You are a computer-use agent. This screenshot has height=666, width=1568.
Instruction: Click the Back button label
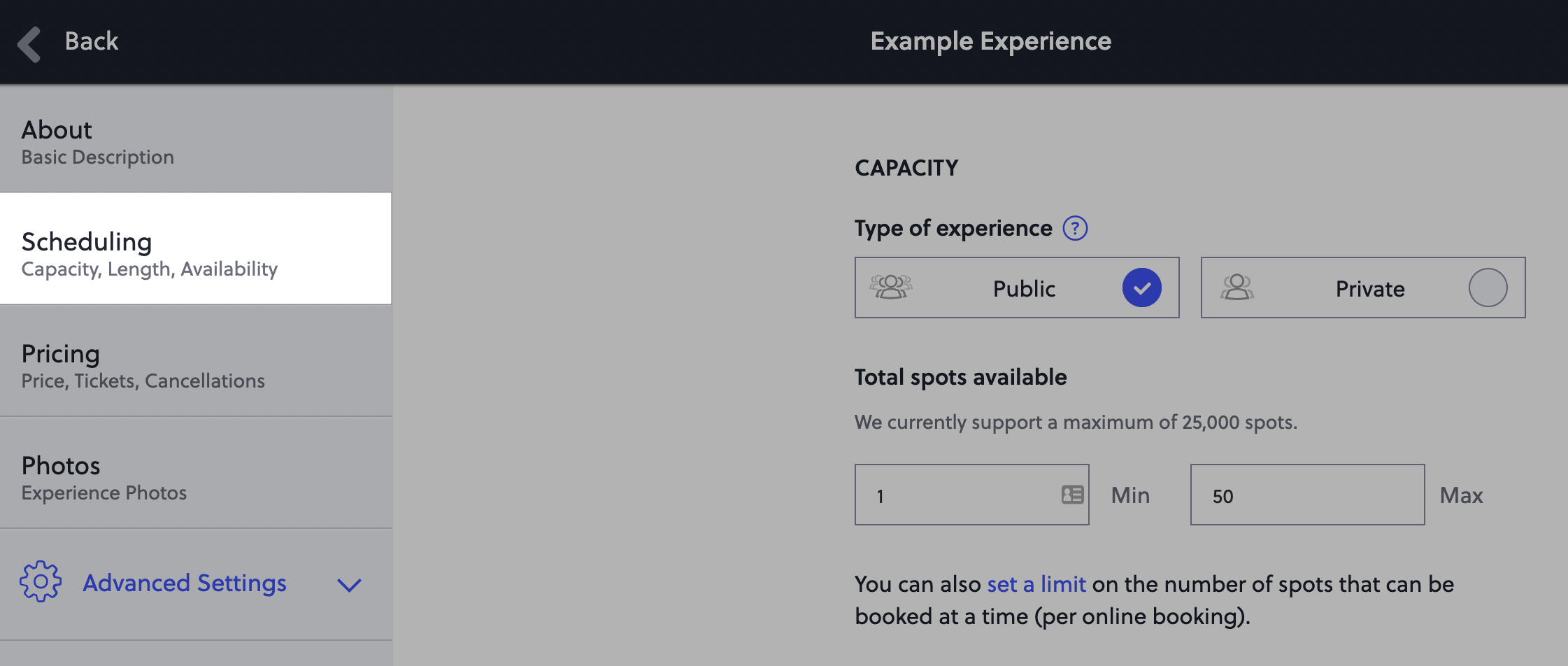[x=92, y=41]
